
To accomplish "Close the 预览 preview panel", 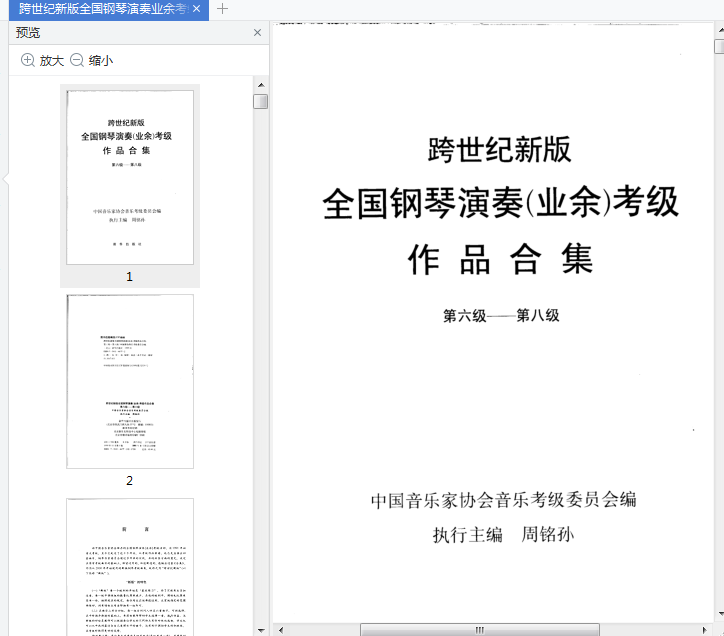I will [257, 32].
